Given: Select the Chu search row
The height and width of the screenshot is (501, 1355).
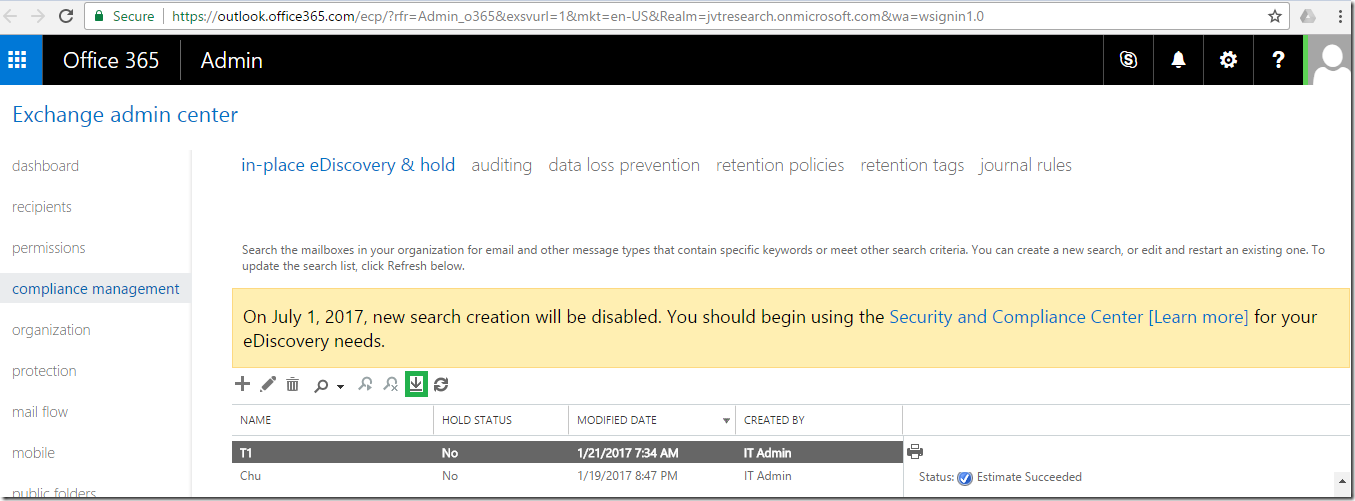Looking at the screenshot, I should [567, 476].
